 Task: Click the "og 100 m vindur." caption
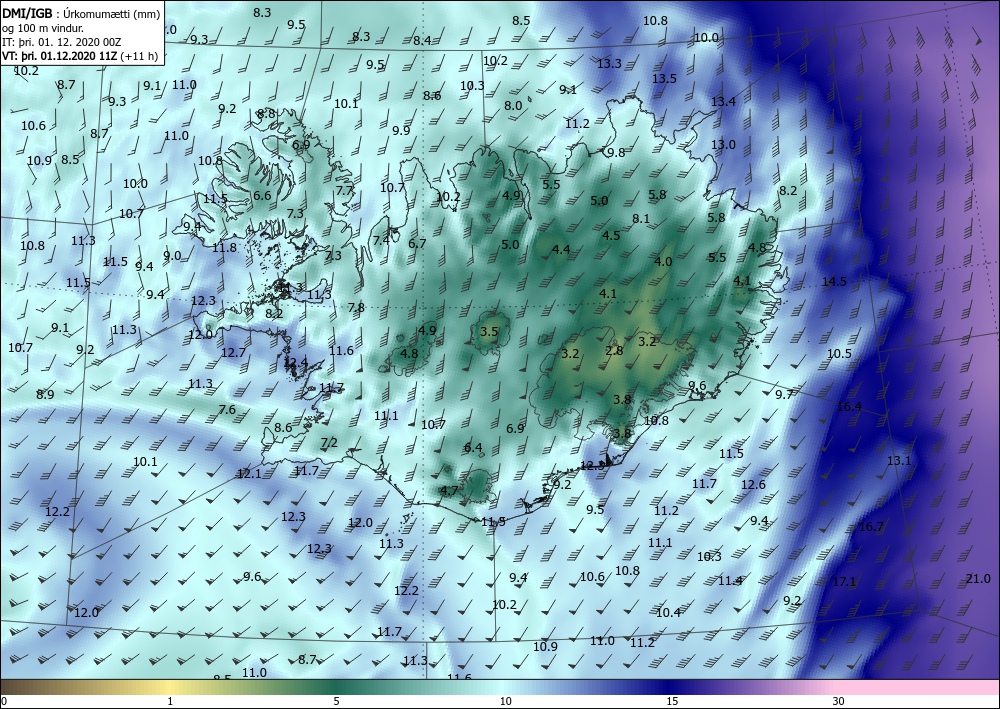pyautogui.click(x=43, y=28)
